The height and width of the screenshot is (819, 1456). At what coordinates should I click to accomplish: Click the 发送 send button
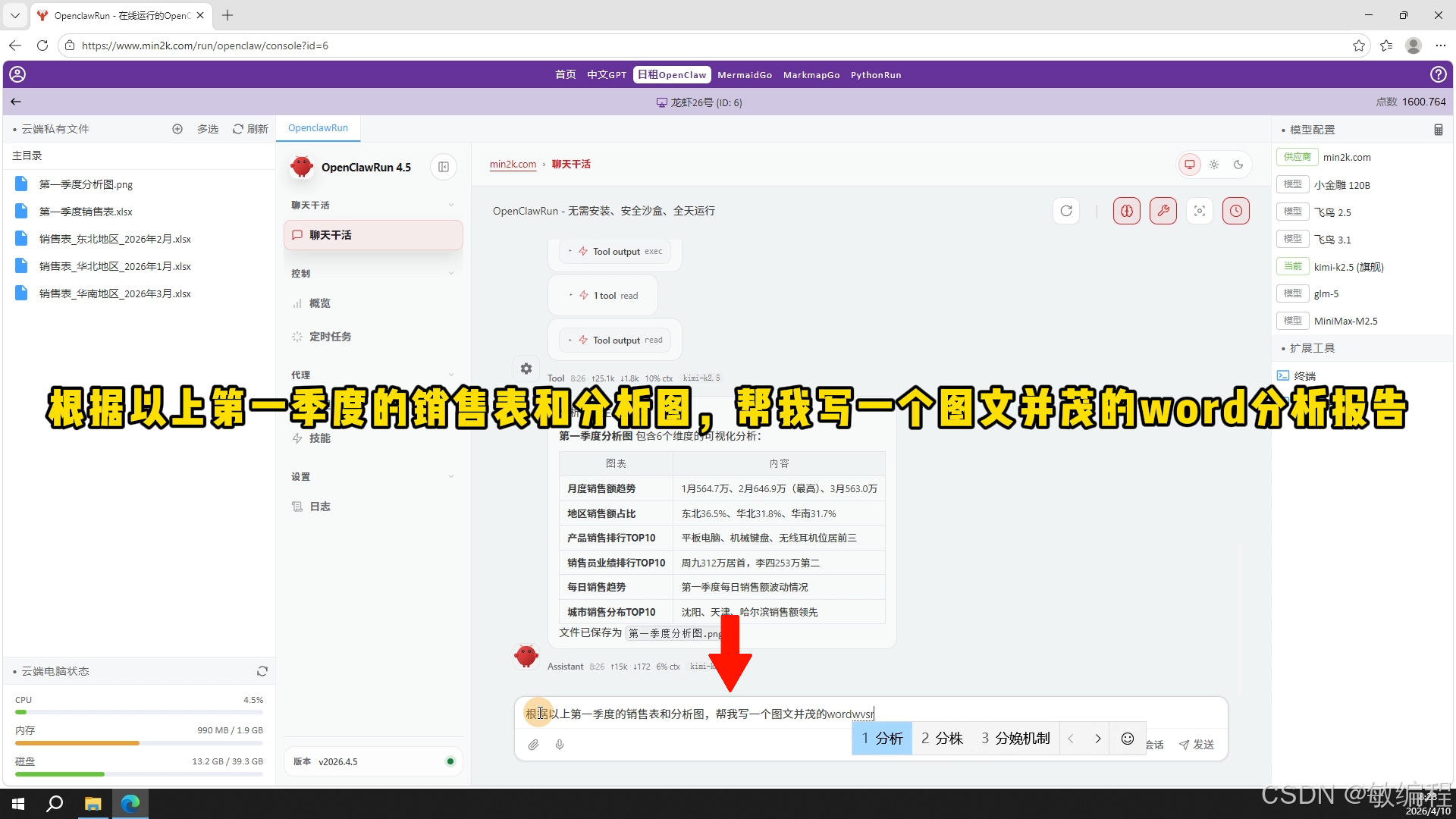click(1197, 745)
